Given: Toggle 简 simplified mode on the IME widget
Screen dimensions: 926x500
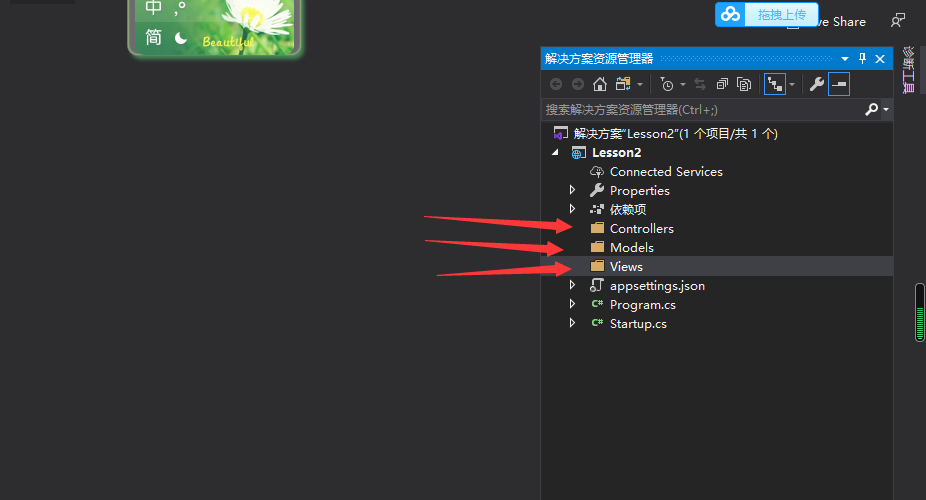Looking at the screenshot, I should tap(154, 37).
